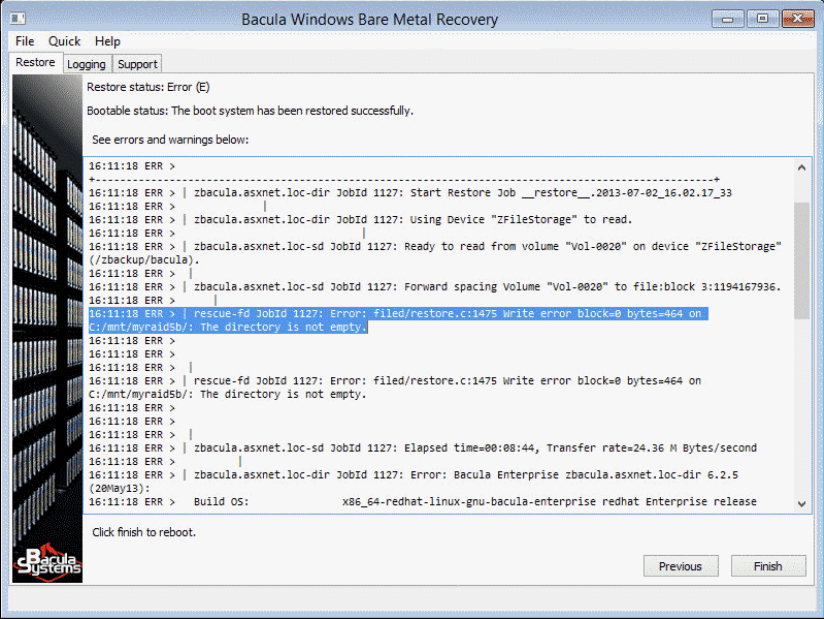The height and width of the screenshot is (619, 824).
Task: Open the Quick menu
Action: (64, 41)
